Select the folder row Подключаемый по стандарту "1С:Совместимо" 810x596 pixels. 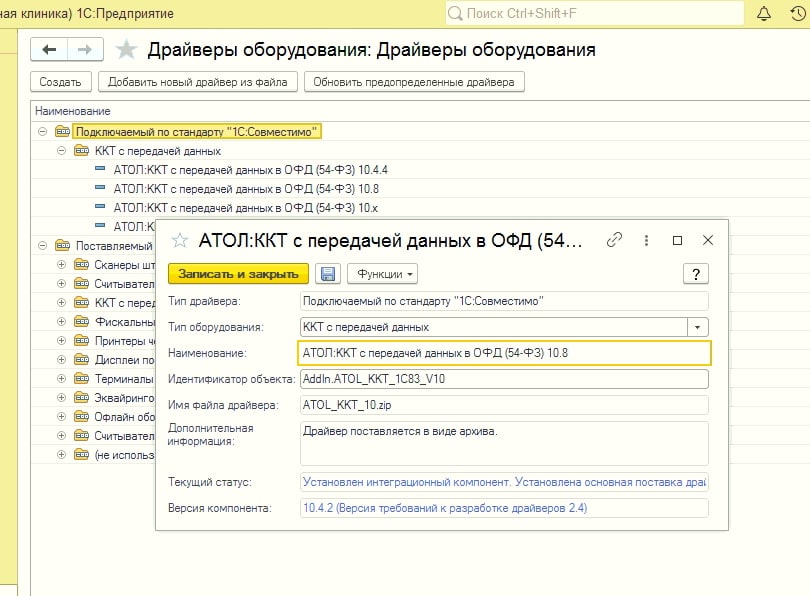[196, 132]
